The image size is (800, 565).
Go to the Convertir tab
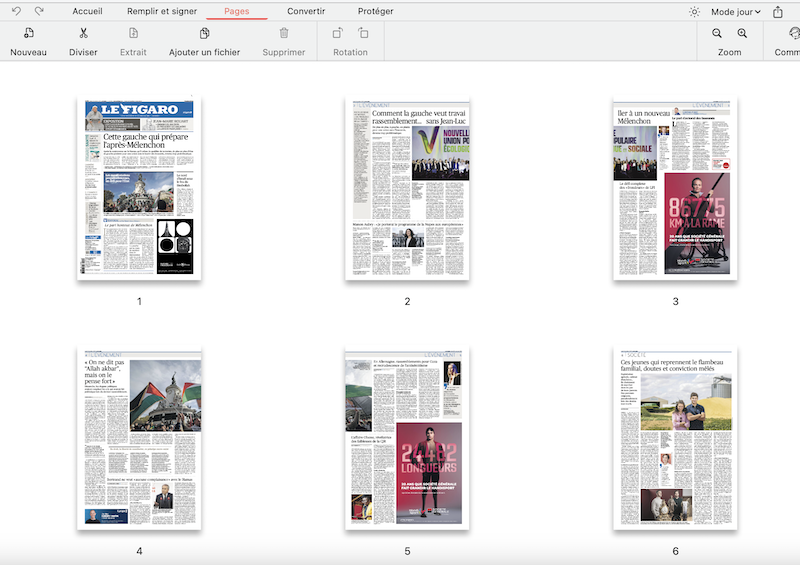[306, 11]
